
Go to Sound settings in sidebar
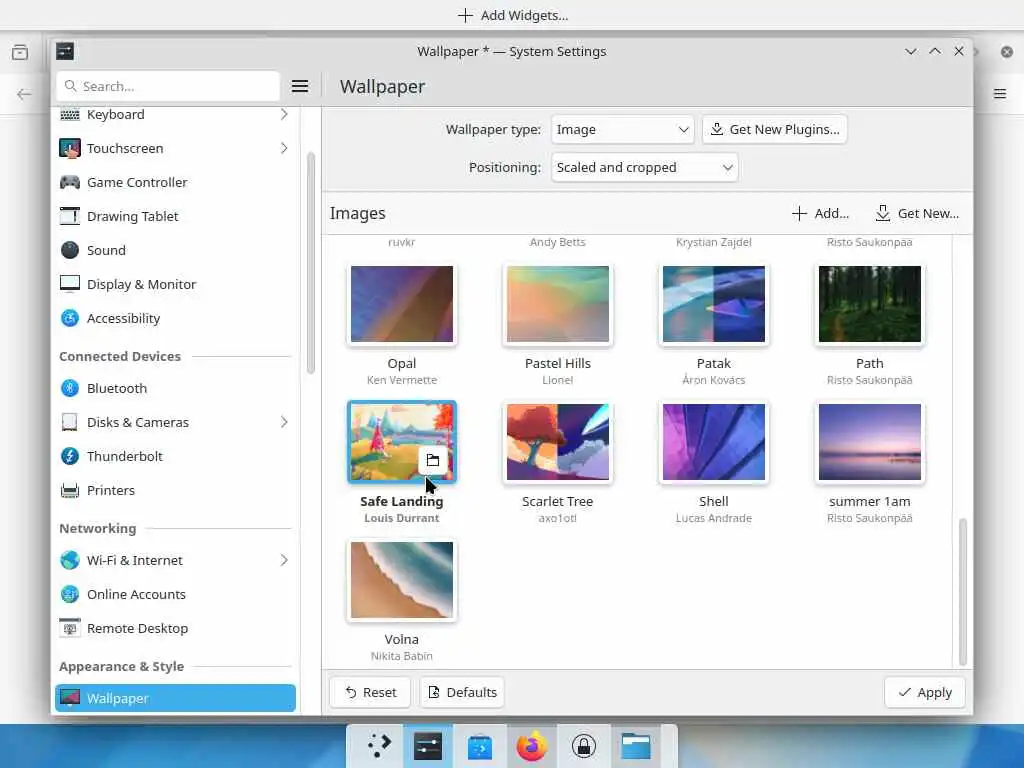(175, 250)
